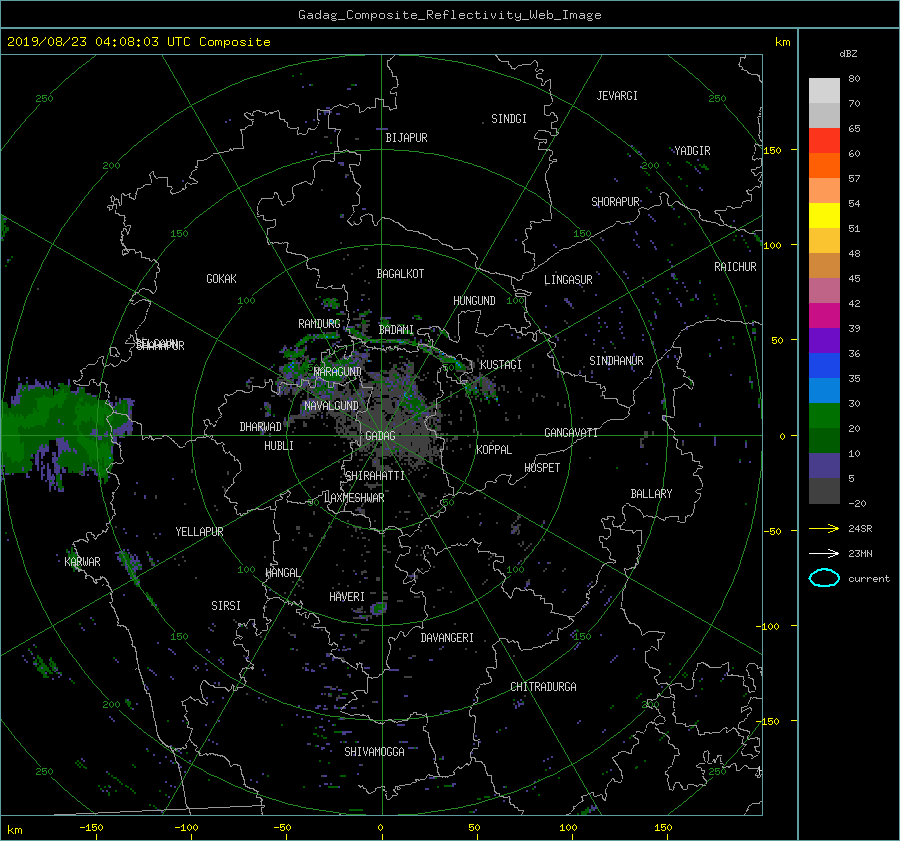This screenshot has height=841, width=900.
Task: Click the HOSPET city label
Action: (542, 468)
